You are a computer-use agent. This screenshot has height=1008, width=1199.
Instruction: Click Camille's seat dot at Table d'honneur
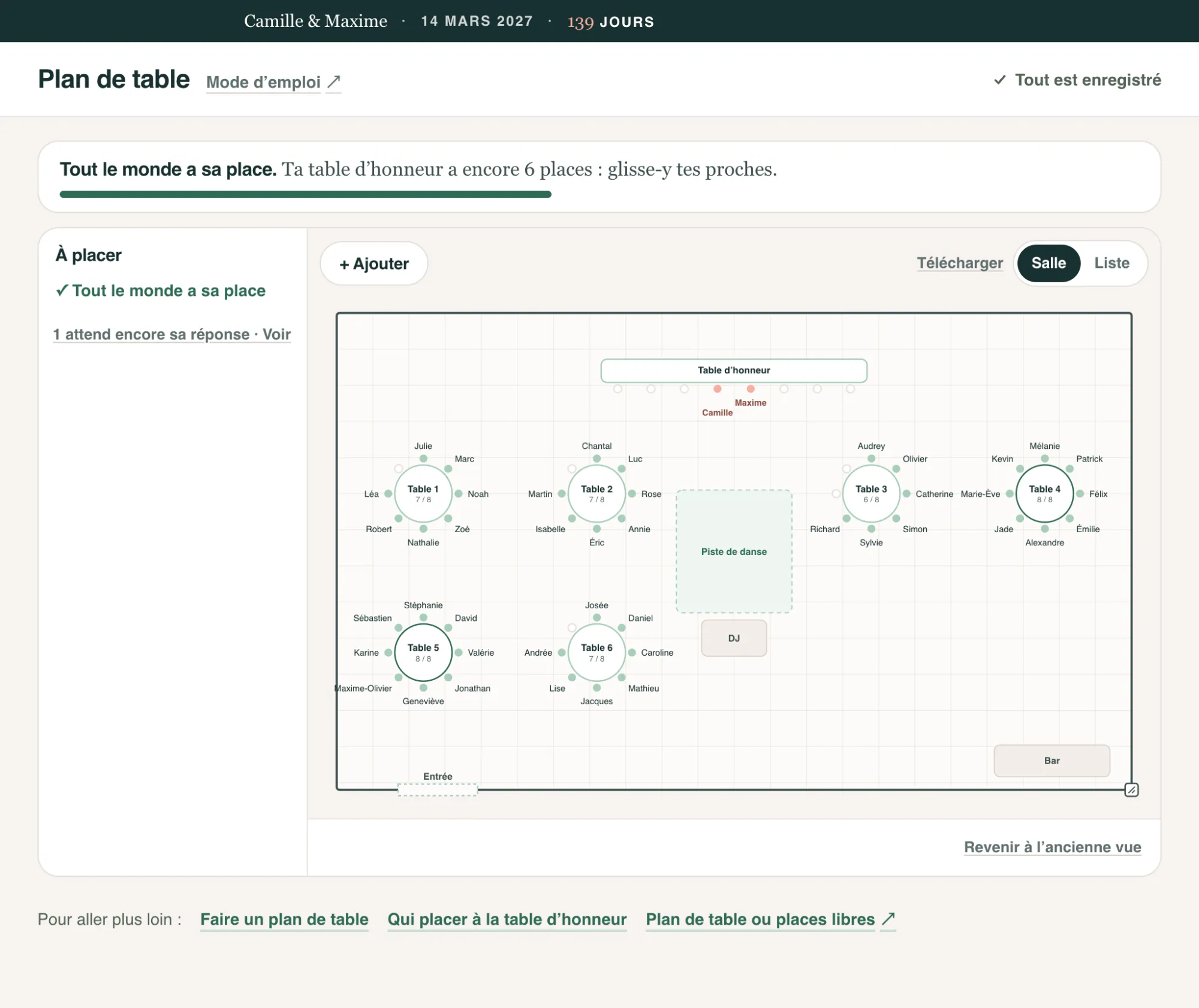[x=718, y=389]
